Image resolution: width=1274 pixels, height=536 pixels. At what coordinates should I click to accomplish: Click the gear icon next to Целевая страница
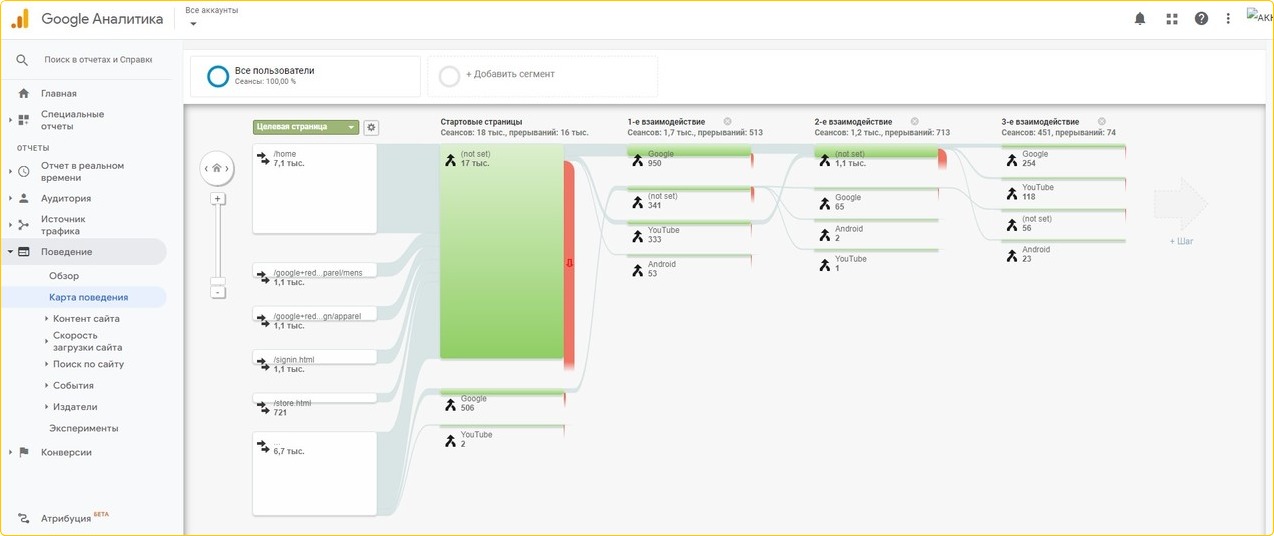[371, 127]
